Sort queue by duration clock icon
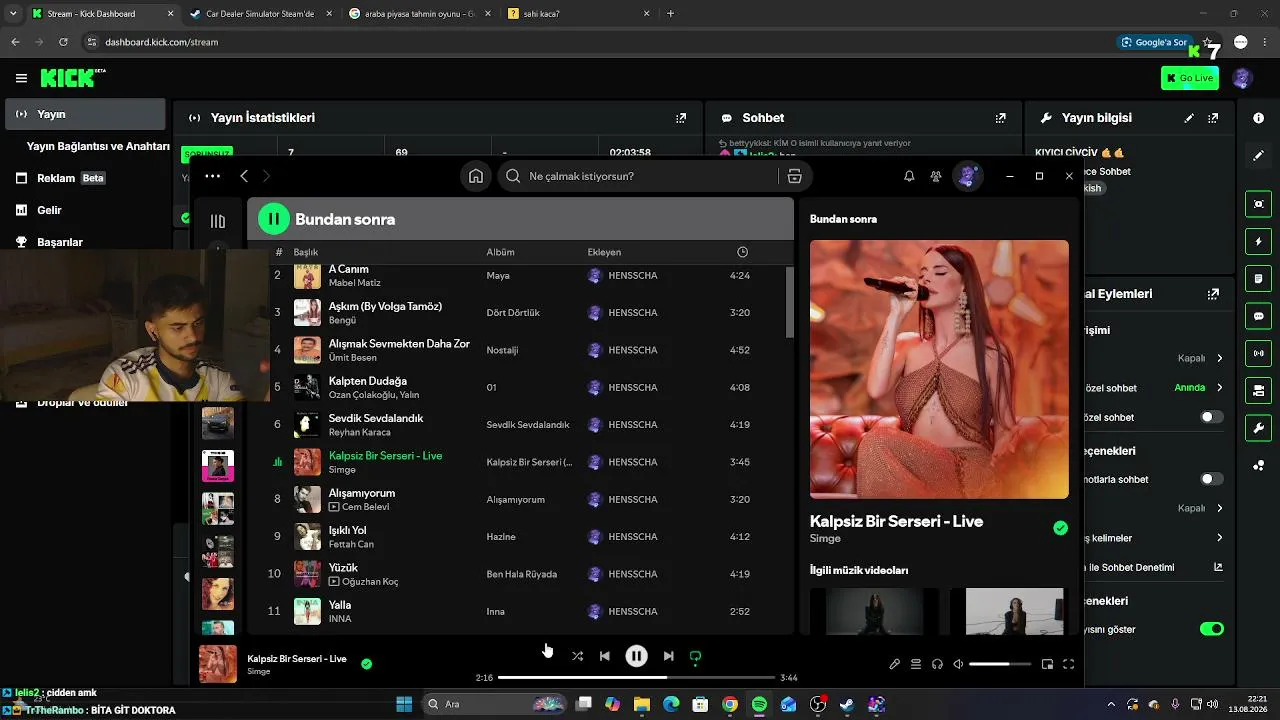Viewport: 1280px width, 720px height. (742, 252)
